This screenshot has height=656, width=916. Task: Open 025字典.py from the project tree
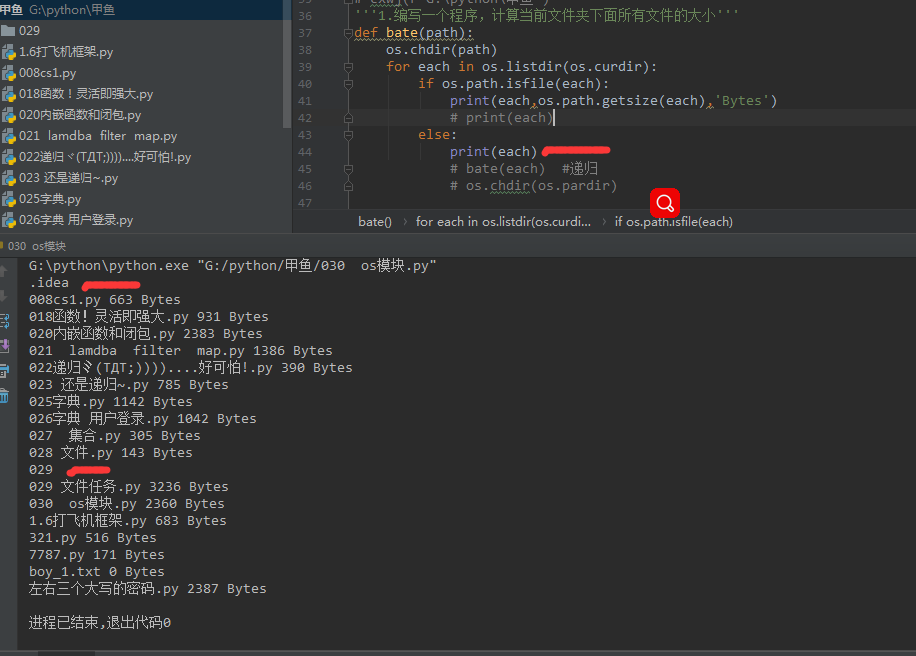point(50,199)
